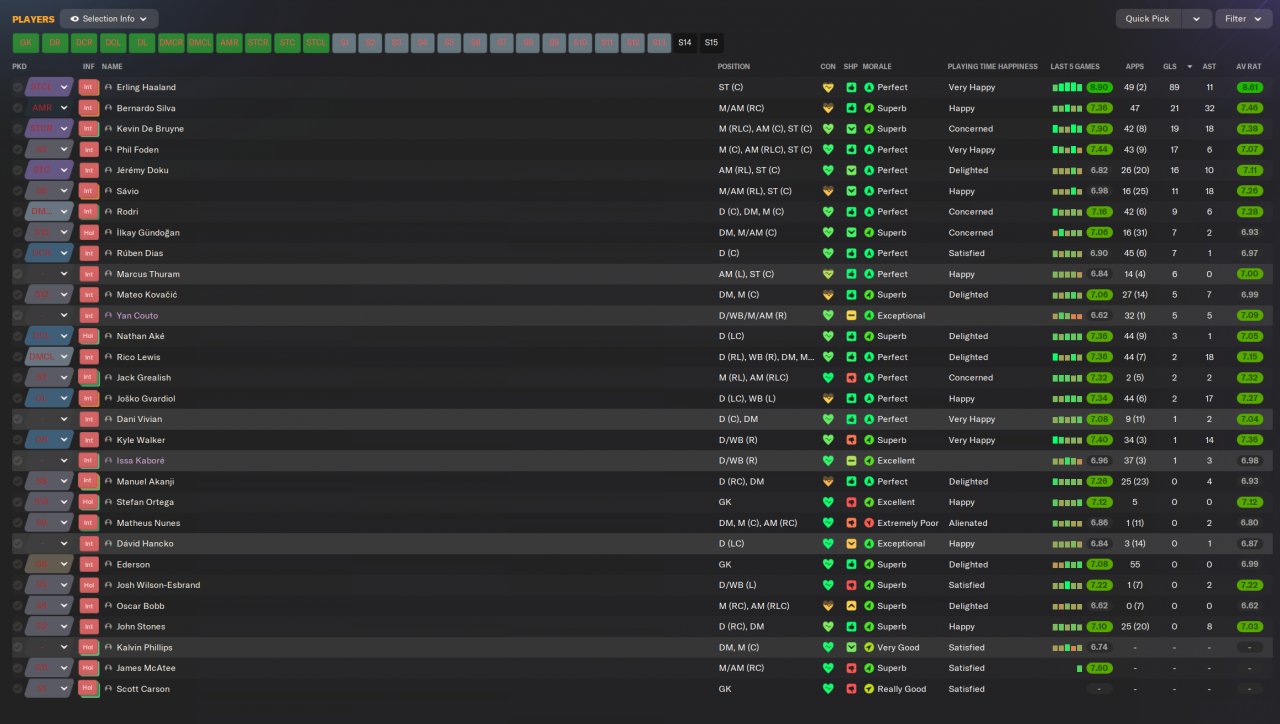Click Phil Foden's 7.44 last-games rating pill
This screenshot has height=724, width=1280.
(x=1100, y=150)
